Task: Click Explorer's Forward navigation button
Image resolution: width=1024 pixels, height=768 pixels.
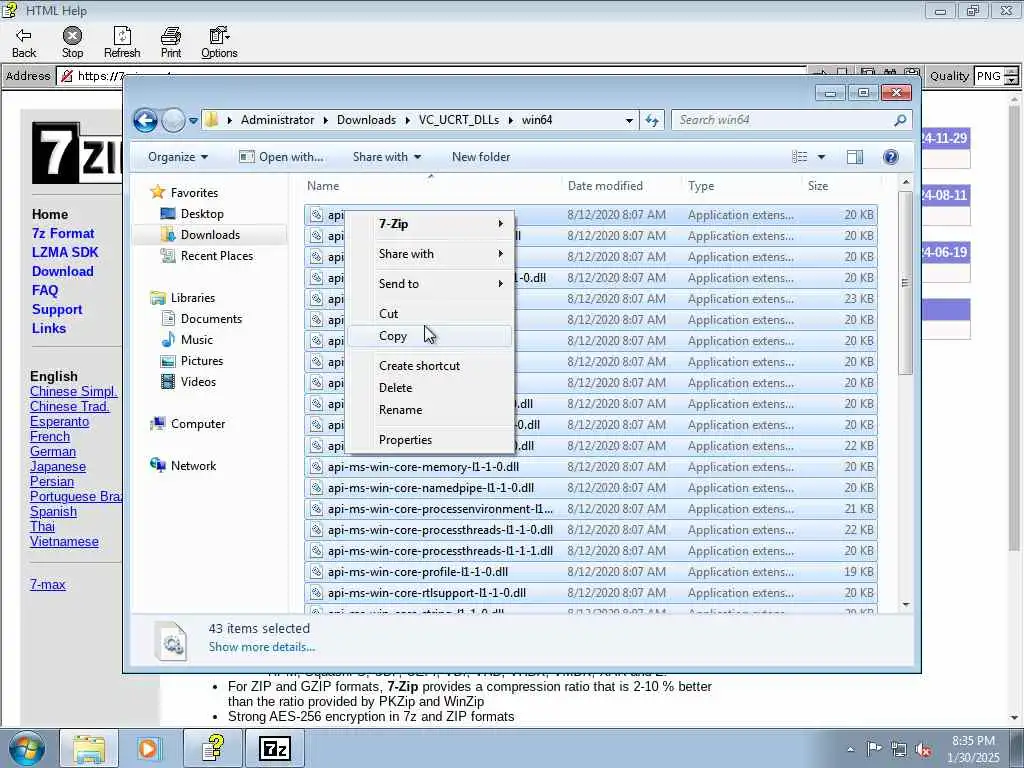Action: click(173, 120)
